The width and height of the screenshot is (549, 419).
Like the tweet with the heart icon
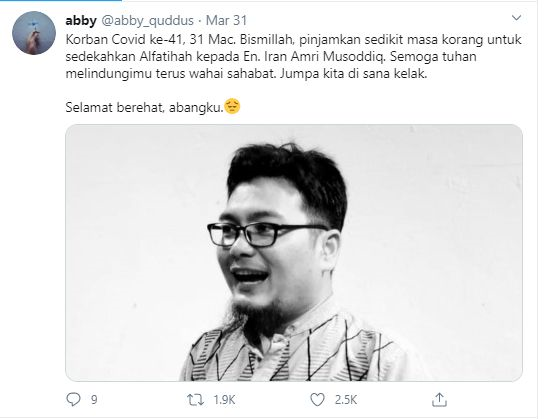[318, 400]
